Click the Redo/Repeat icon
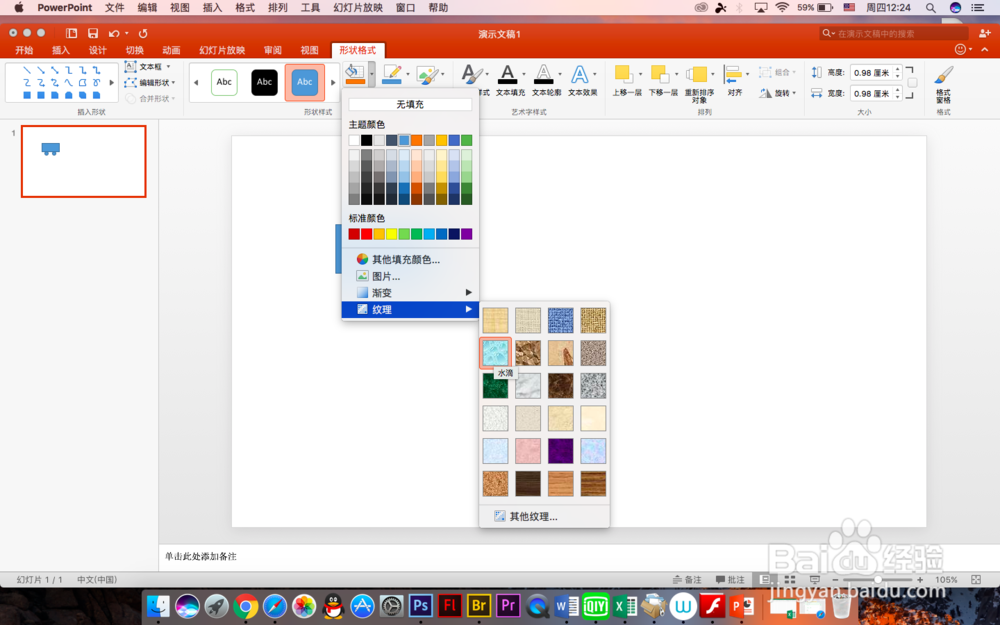The width and height of the screenshot is (1000, 625). click(x=143, y=33)
